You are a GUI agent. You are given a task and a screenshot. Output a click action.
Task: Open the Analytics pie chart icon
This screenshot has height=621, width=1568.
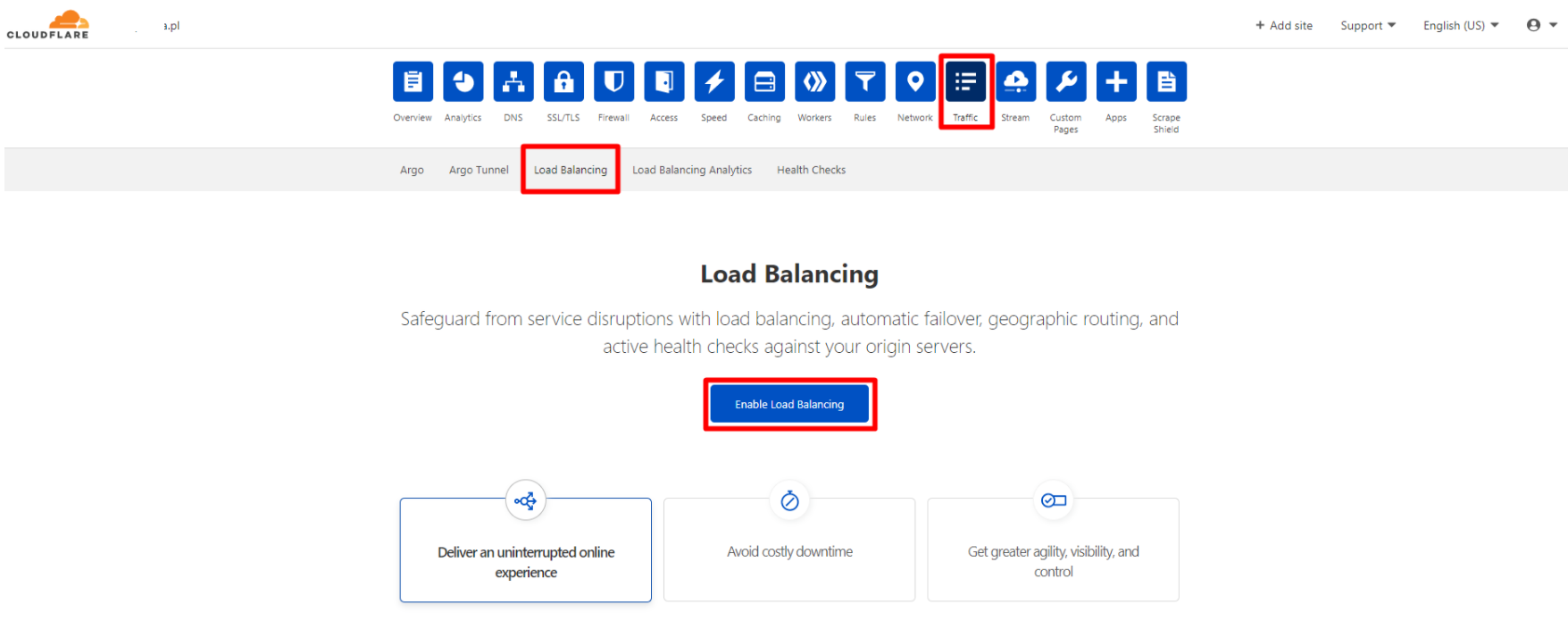[x=463, y=82]
